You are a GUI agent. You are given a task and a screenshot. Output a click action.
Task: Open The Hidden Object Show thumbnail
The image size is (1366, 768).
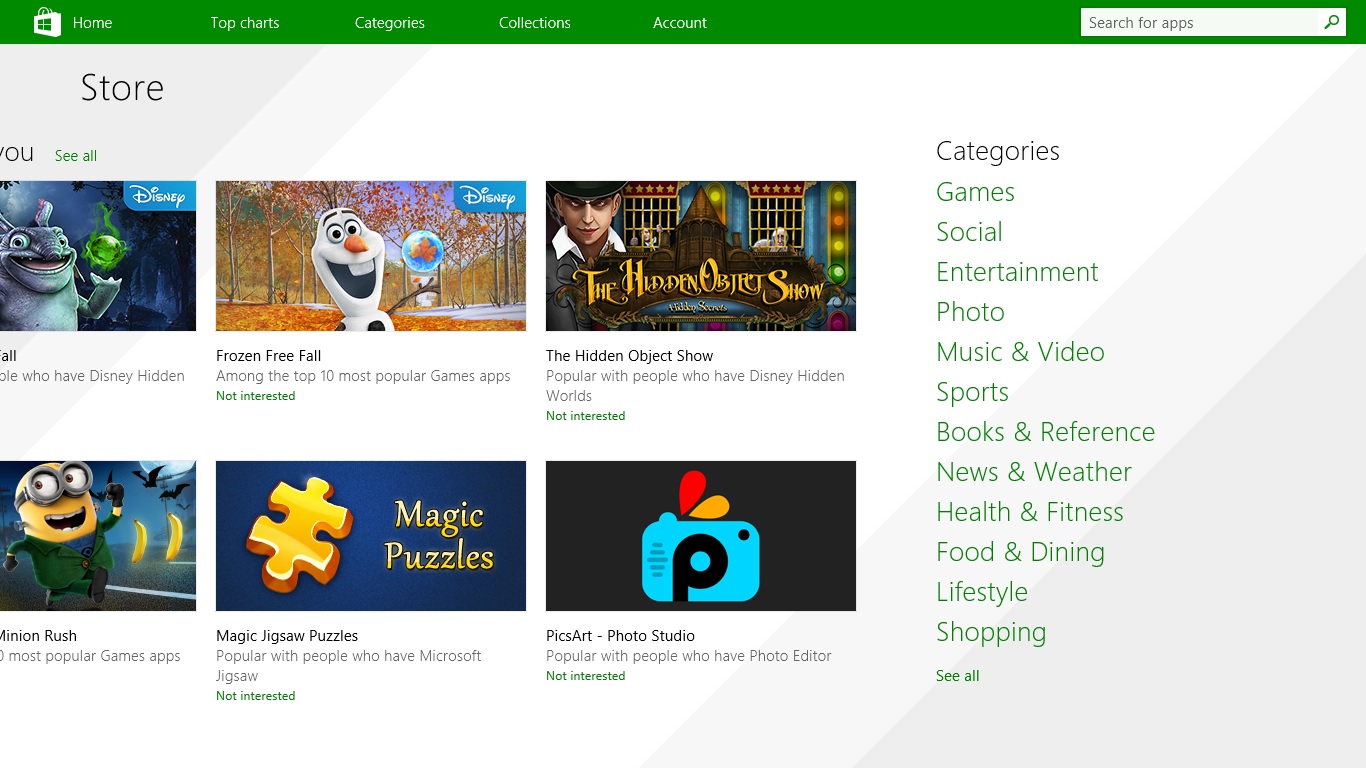coord(701,256)
